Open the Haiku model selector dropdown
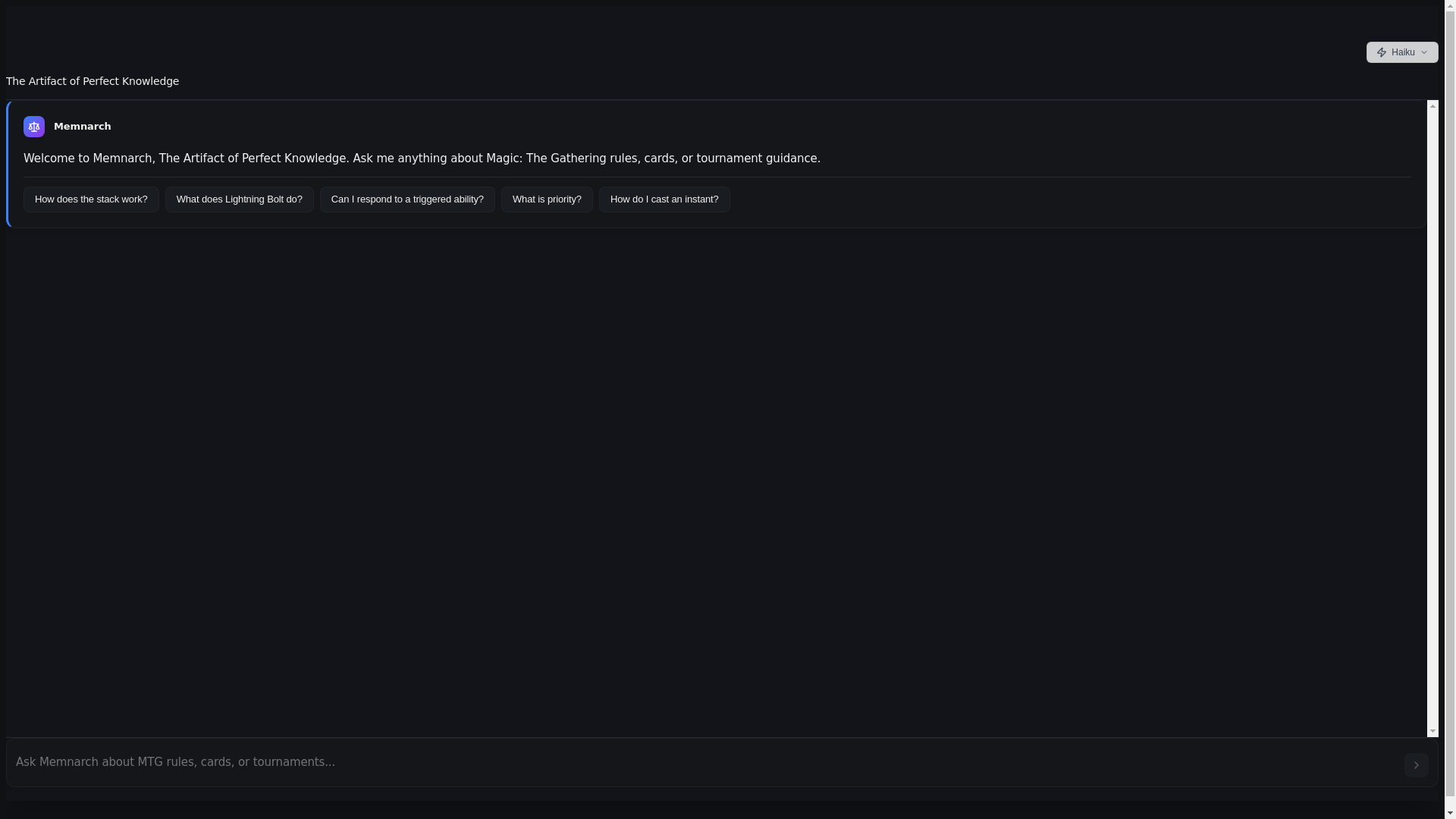This screenshot has width=1456, height=819. tap(1401, 52)
